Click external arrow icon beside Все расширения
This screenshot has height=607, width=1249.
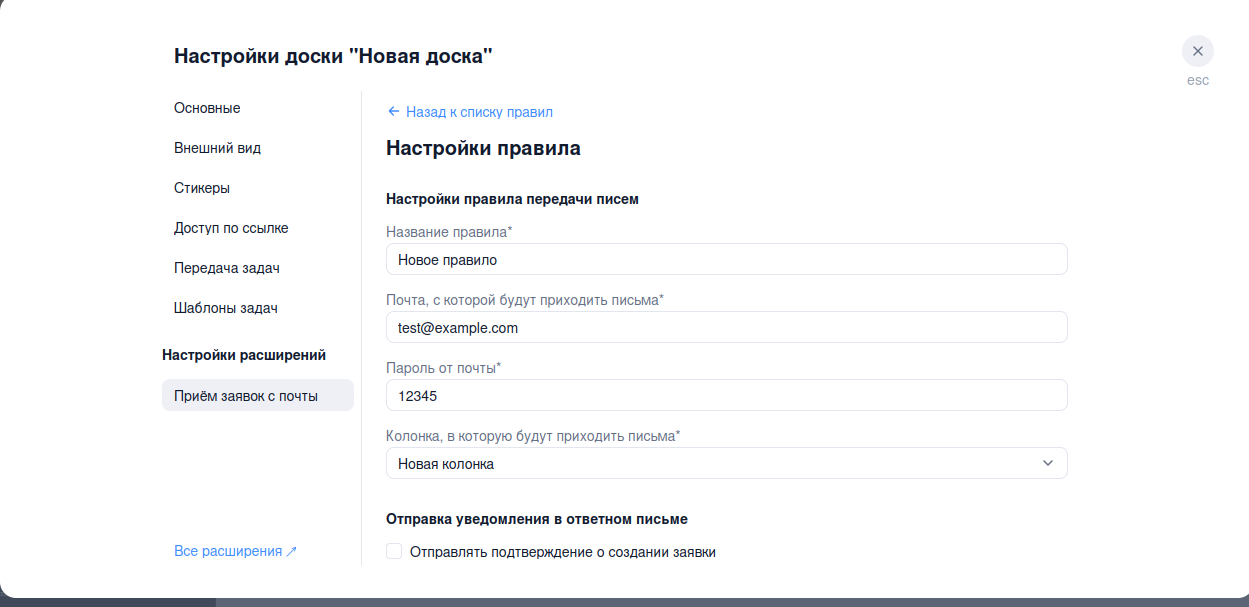coord(292,552)
